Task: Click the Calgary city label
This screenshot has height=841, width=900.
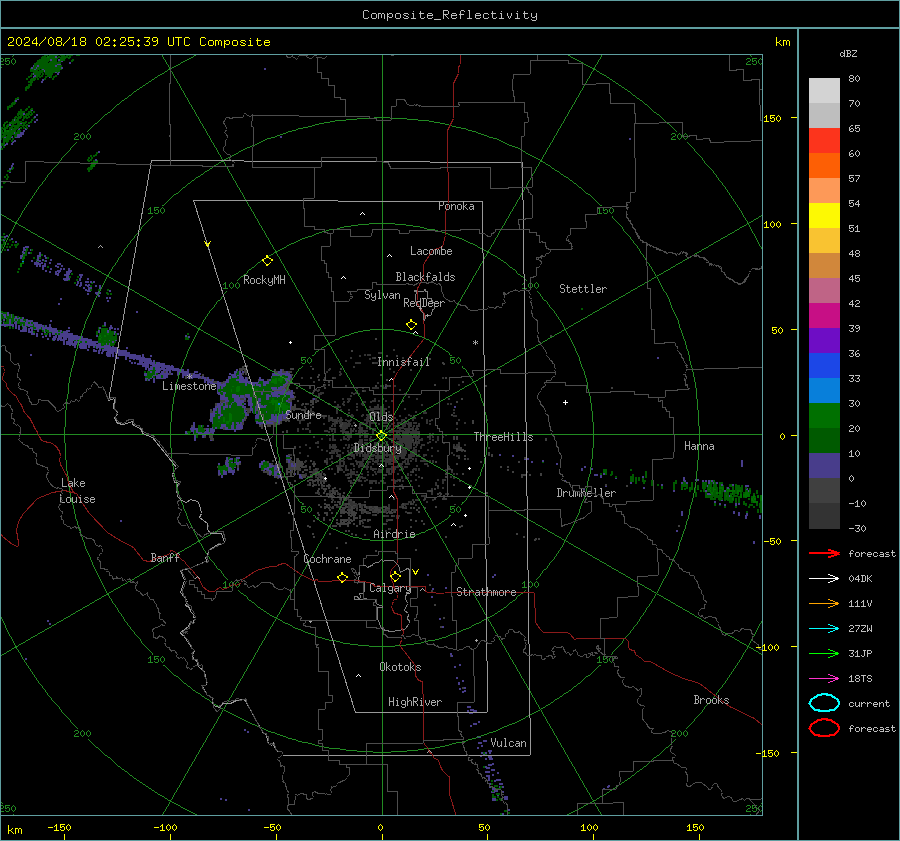Action: click(390, 588)
